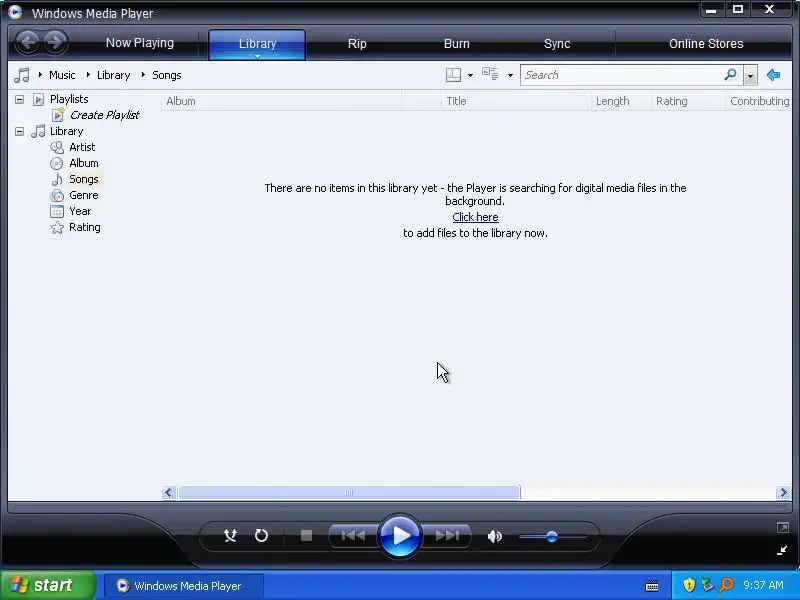Click the Windows Media Player title bar icon
The width and height of the screenshot is (800, 600).
(x=15, y=12)
